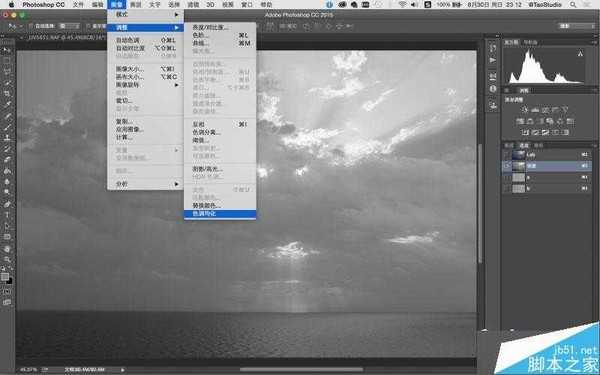
Task: Open the Info panel icon
Action: (x=493, y=89)
